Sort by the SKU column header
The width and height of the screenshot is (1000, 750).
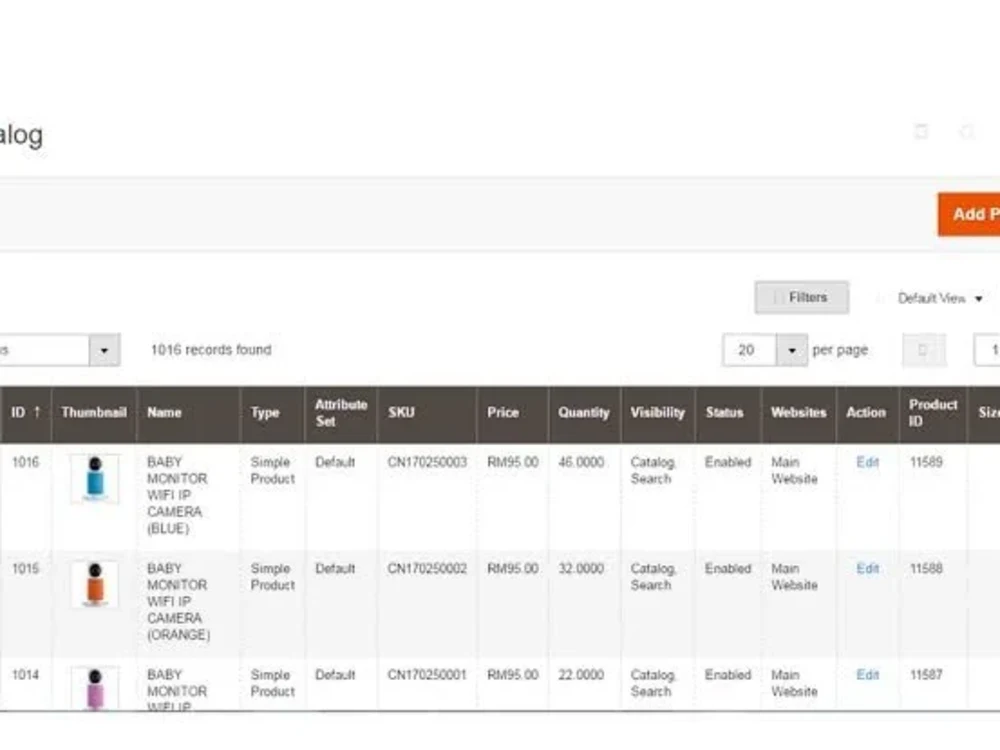[427, 413]
